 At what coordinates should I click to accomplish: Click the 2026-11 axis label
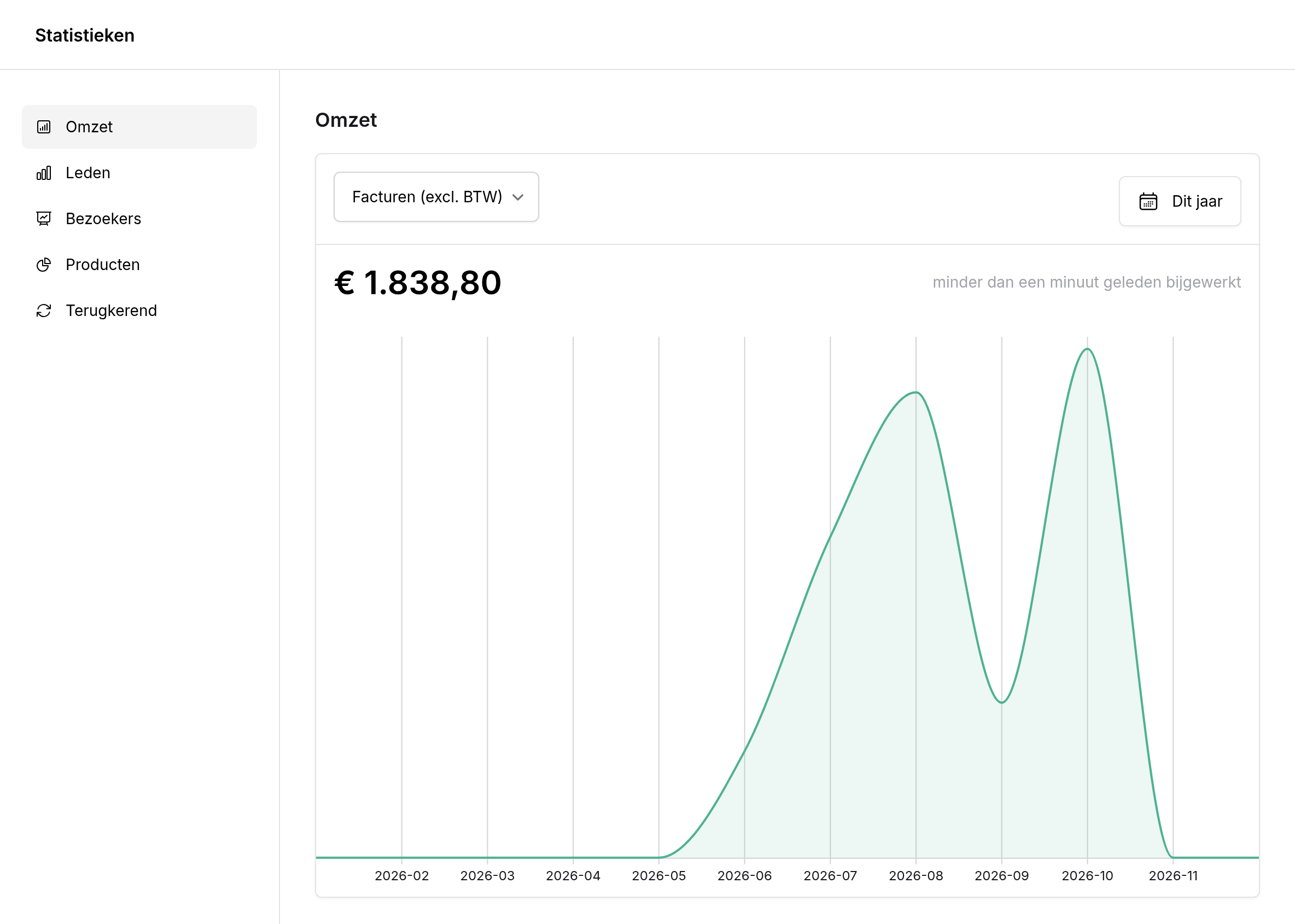click(1173, 876)
